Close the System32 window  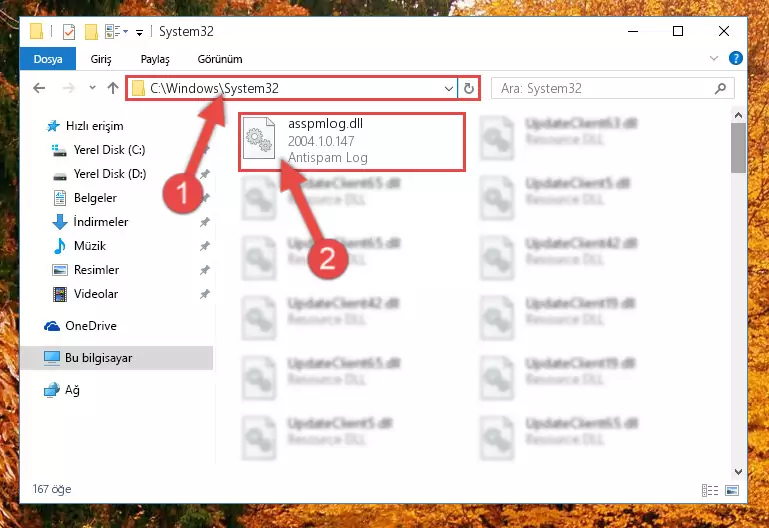tap(724, 31)
